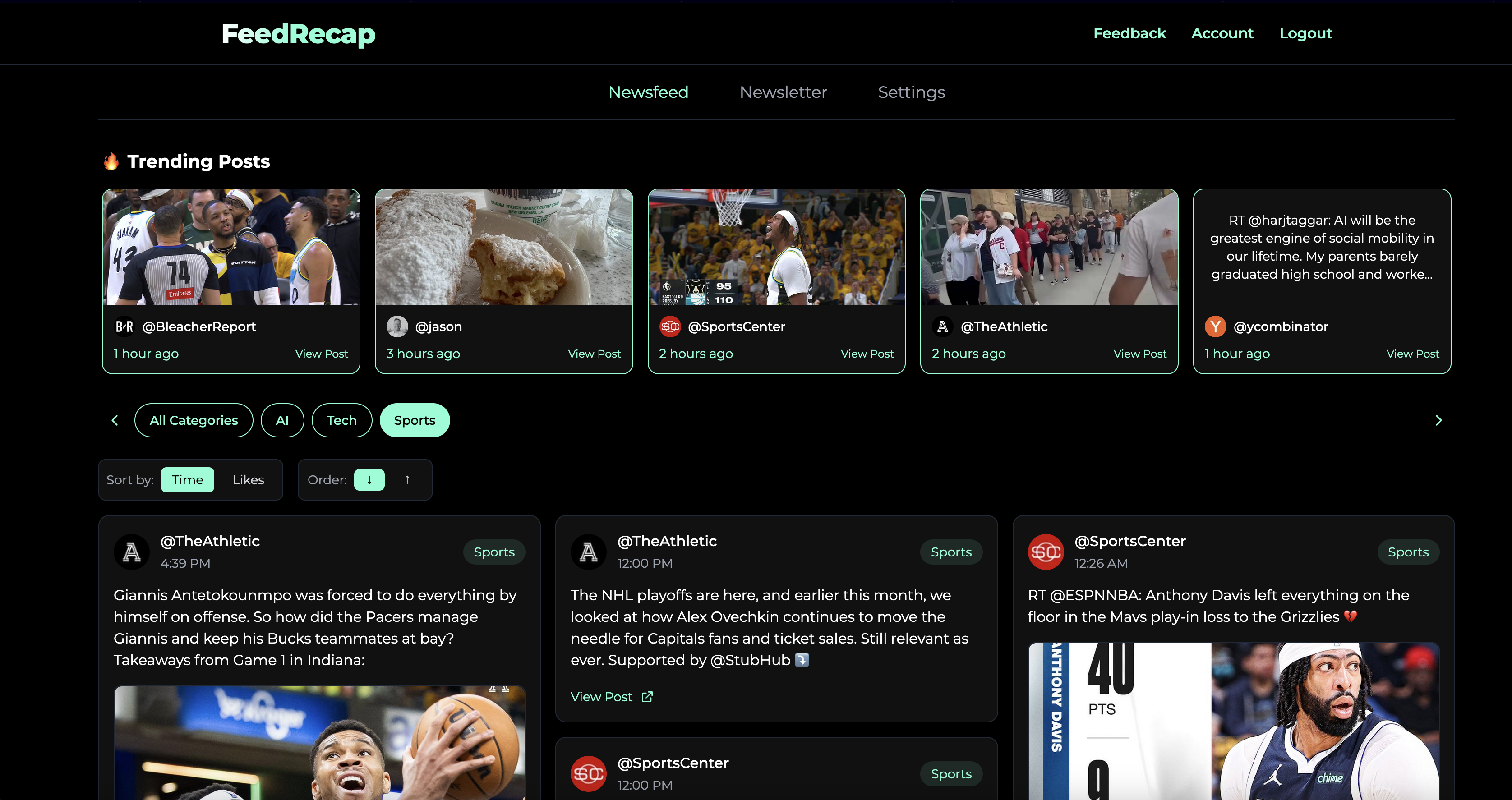Click @TheAthletic name on 4:39 PM post
Screen dimensions: 1512x800
pyautogui.click(x=210, y=541)
